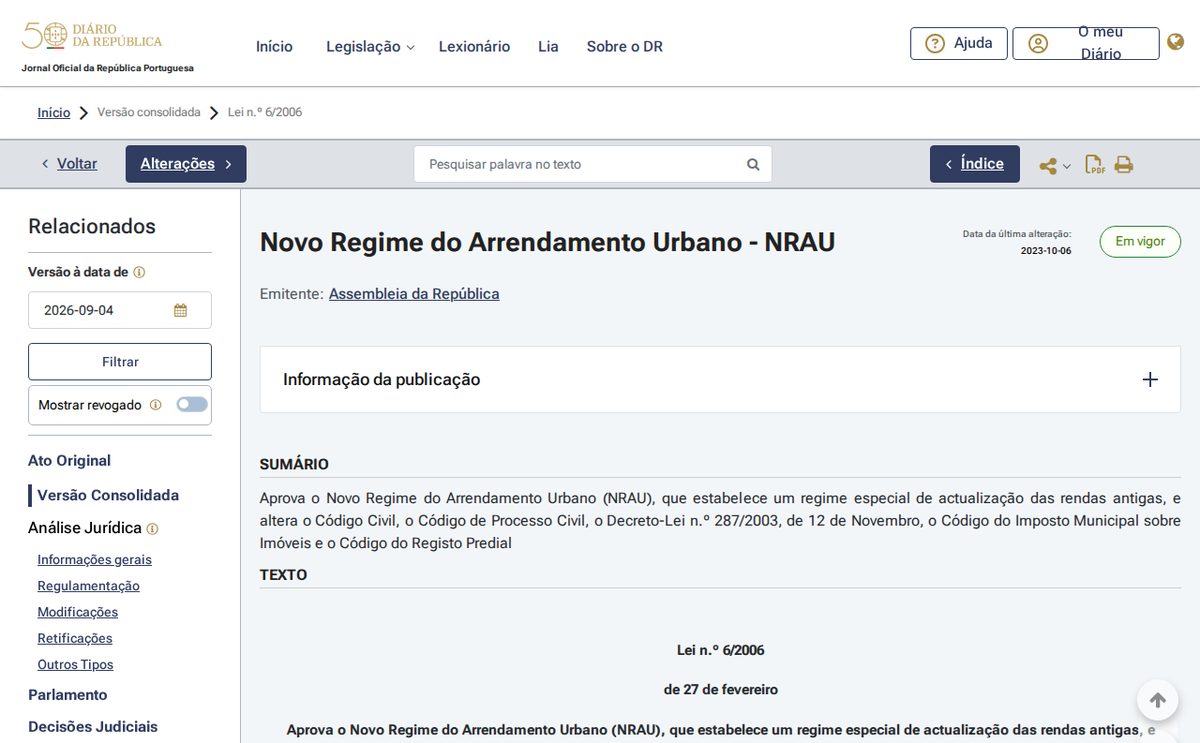
Task: Open Sobre o DR menu item
Action: click(625, 46)
